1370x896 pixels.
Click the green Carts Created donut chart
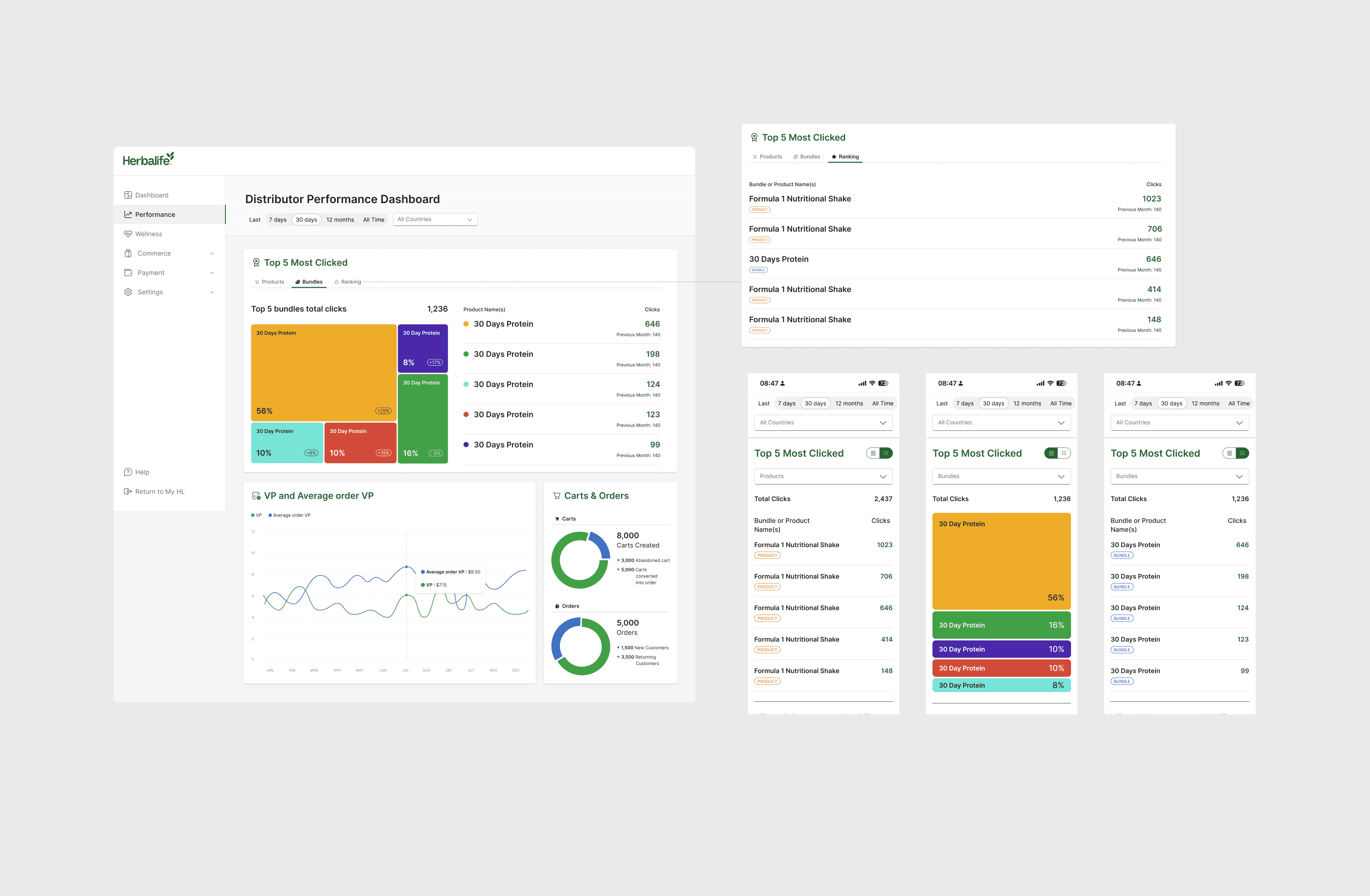pos(580,560)
